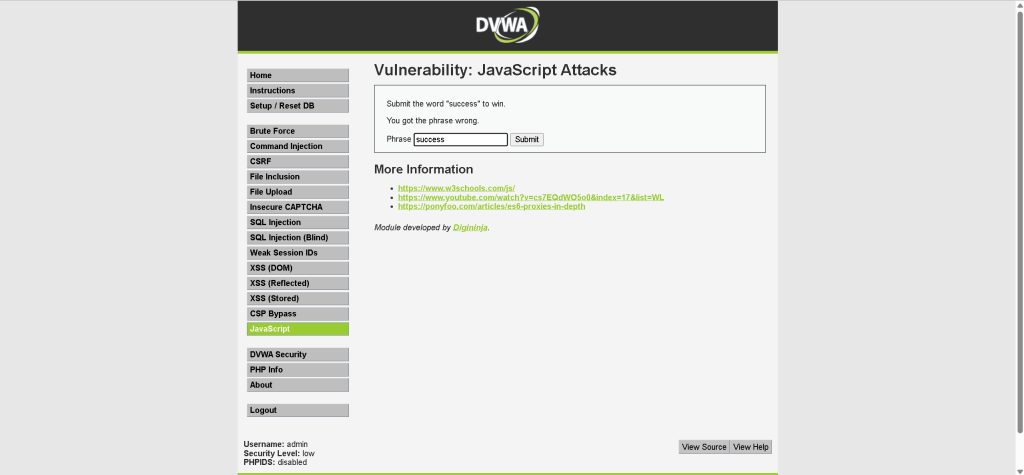The width and height of the screenshot is (1024, 475).
Task: Open File Upload module
Action: point(298,192)
